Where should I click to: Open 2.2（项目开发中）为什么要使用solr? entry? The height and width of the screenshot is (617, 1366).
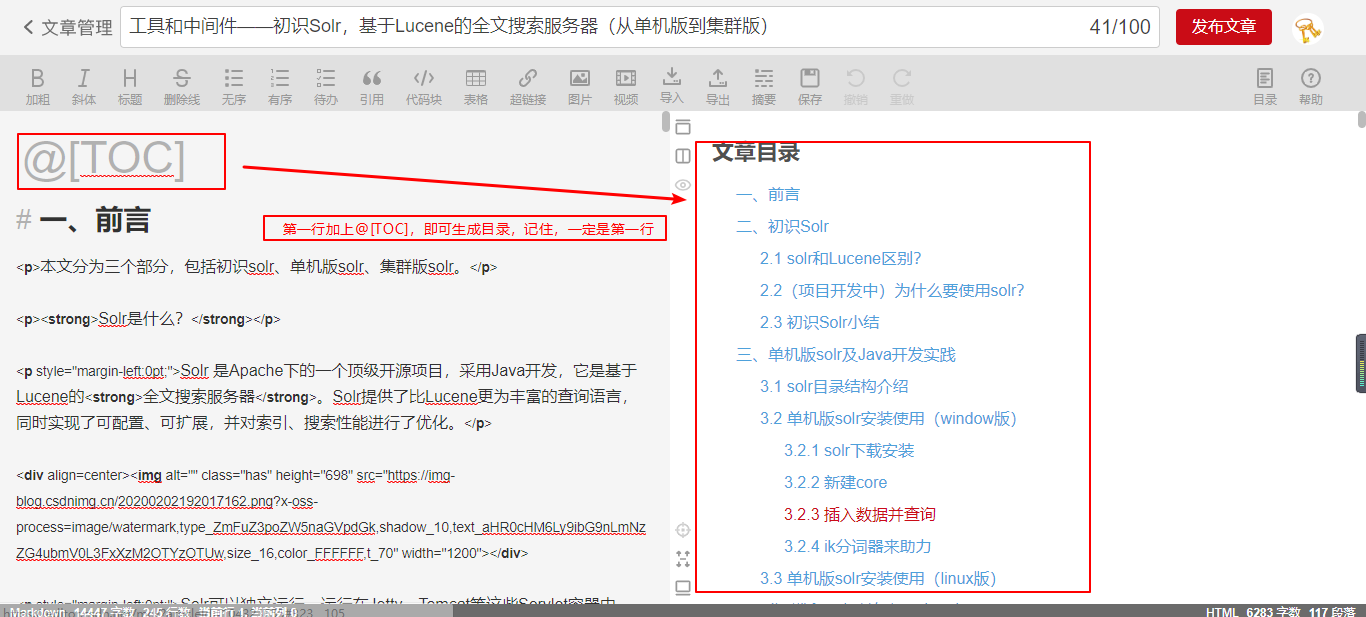[892, 291]
